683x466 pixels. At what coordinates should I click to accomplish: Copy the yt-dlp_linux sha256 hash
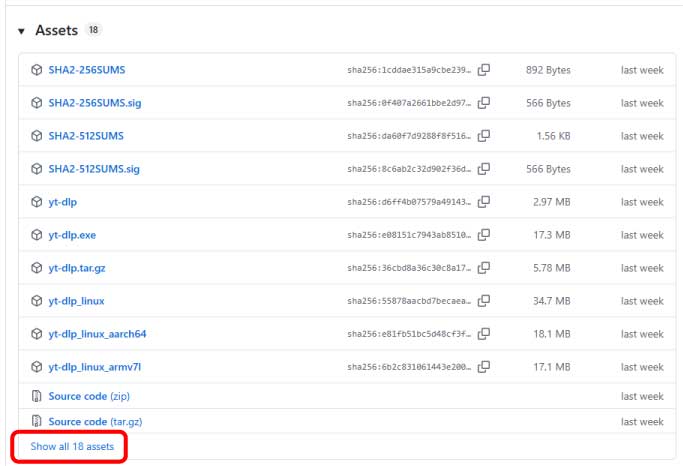coord(484,301)
